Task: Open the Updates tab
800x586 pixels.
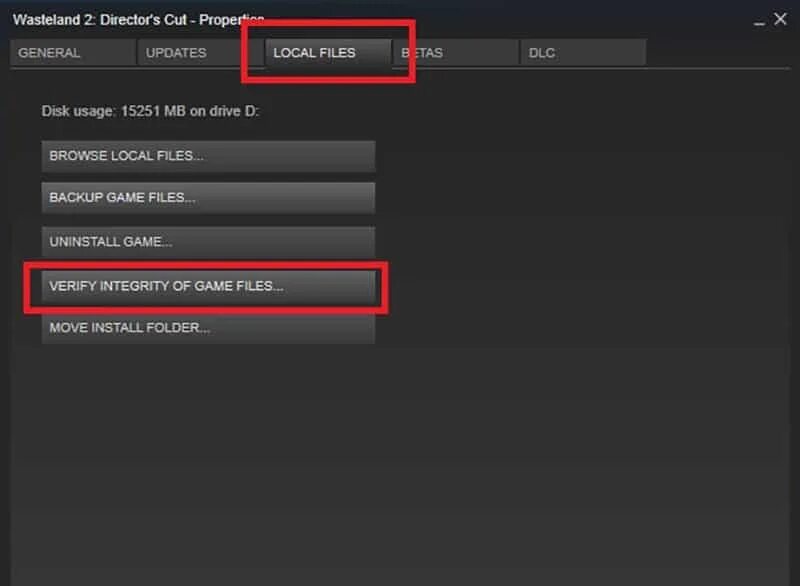Action: tap(201, 53)
